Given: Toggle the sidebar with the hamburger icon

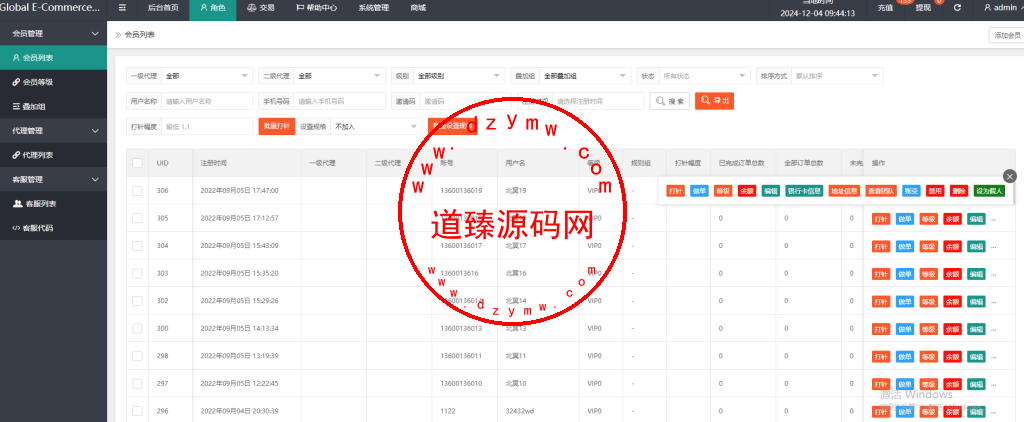Looking at the screenshot, I should (122, 8).
